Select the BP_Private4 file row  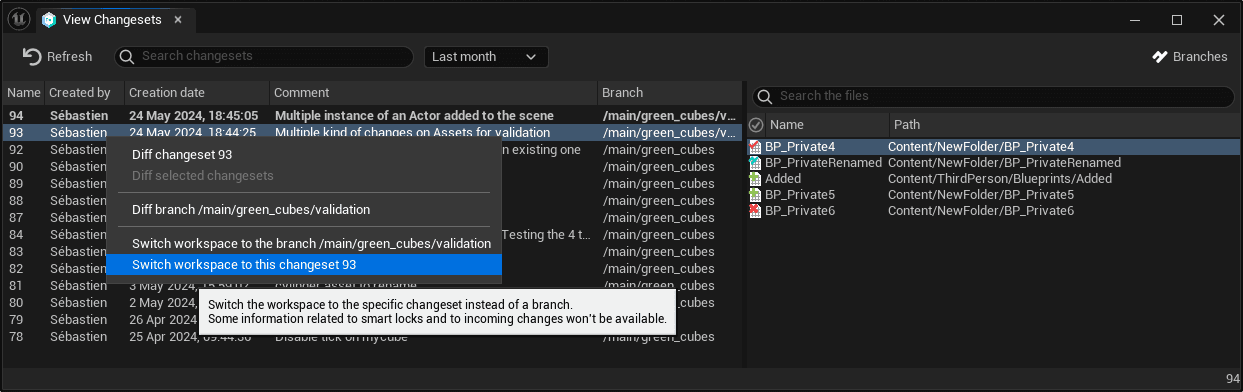(994, 147)
